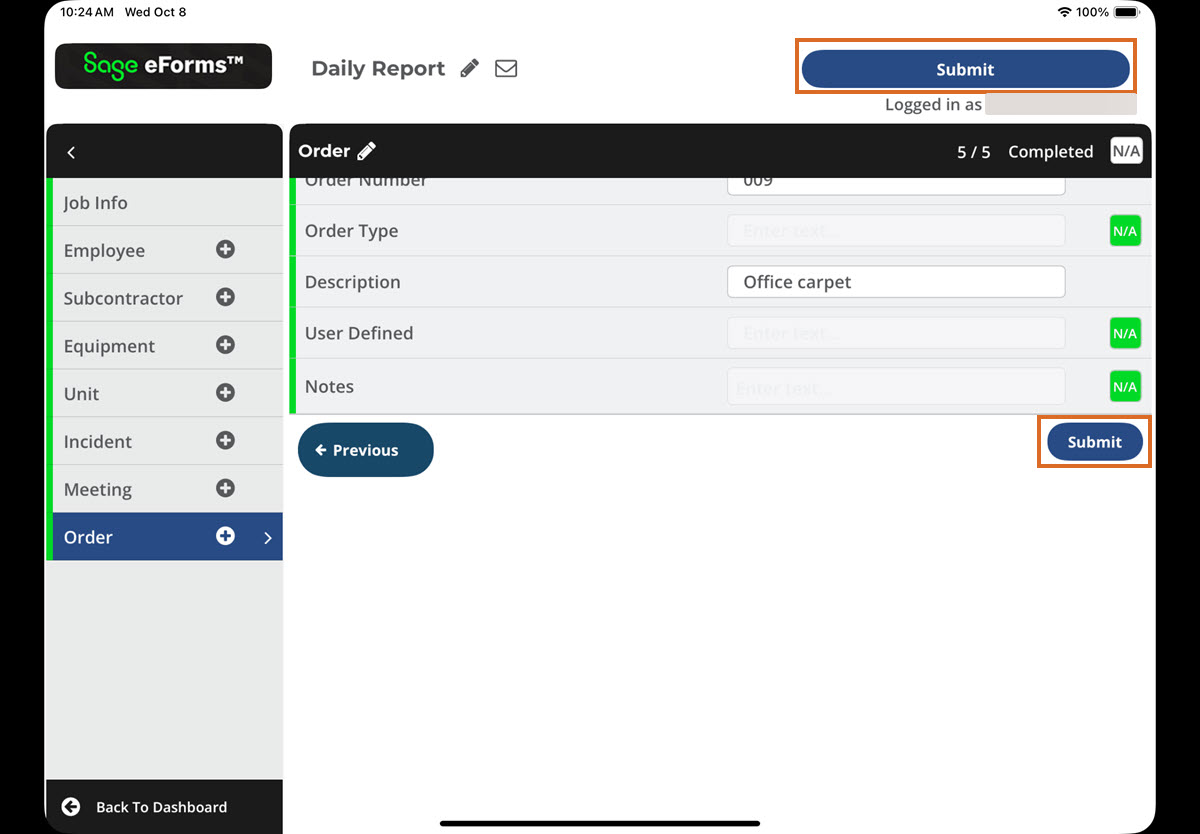Toggle section N/A in Order header bar
This screenshot has height=834, width=1200.
tap(1126, 151)
